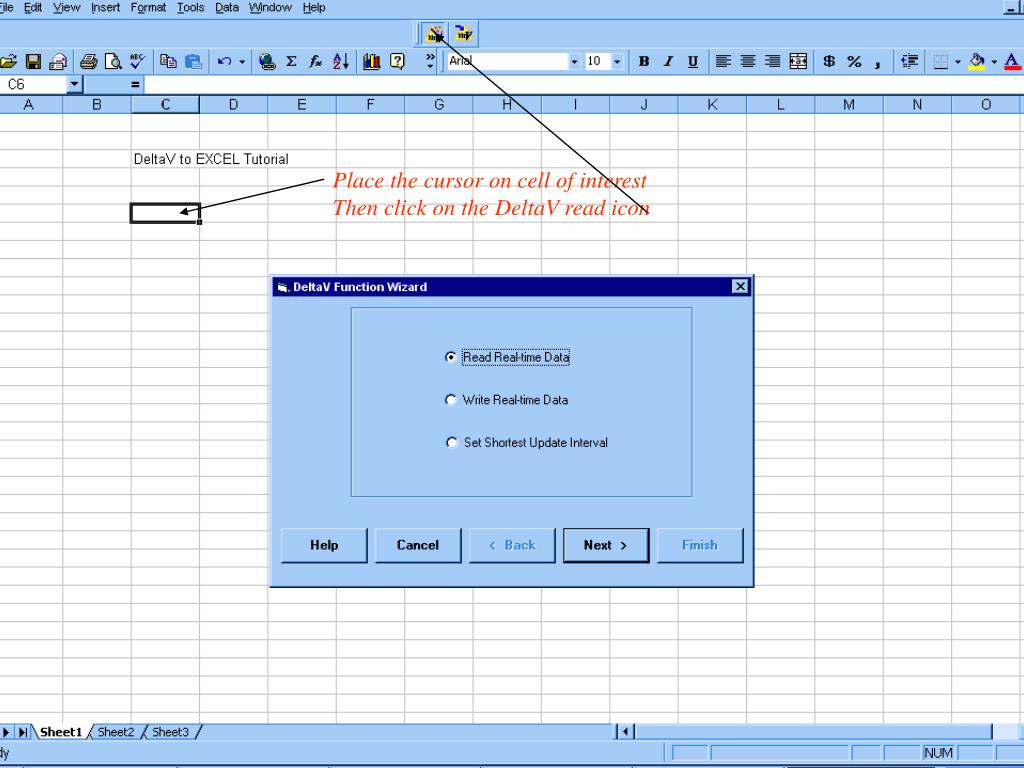Launch the Chart Wizard icon
The width and height of the screenshot is (1024, 768).
(372, 61)
